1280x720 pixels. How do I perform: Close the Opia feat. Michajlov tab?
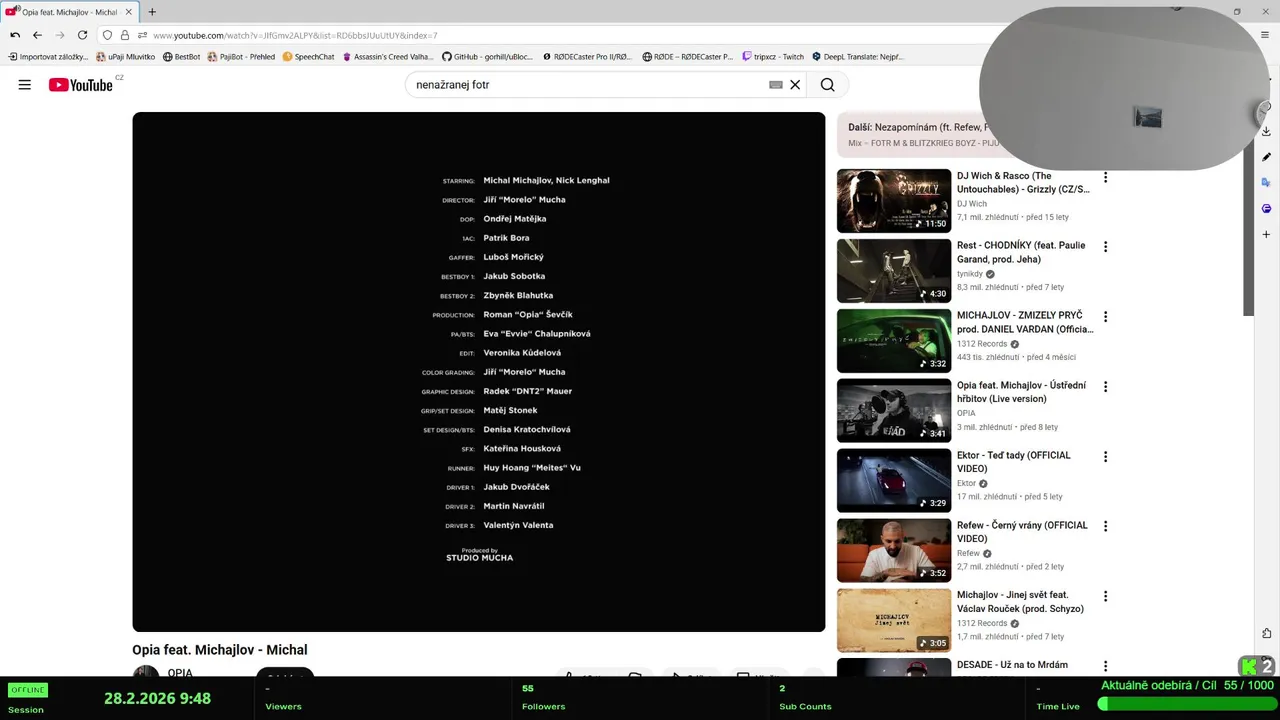[x=128, y=12]
